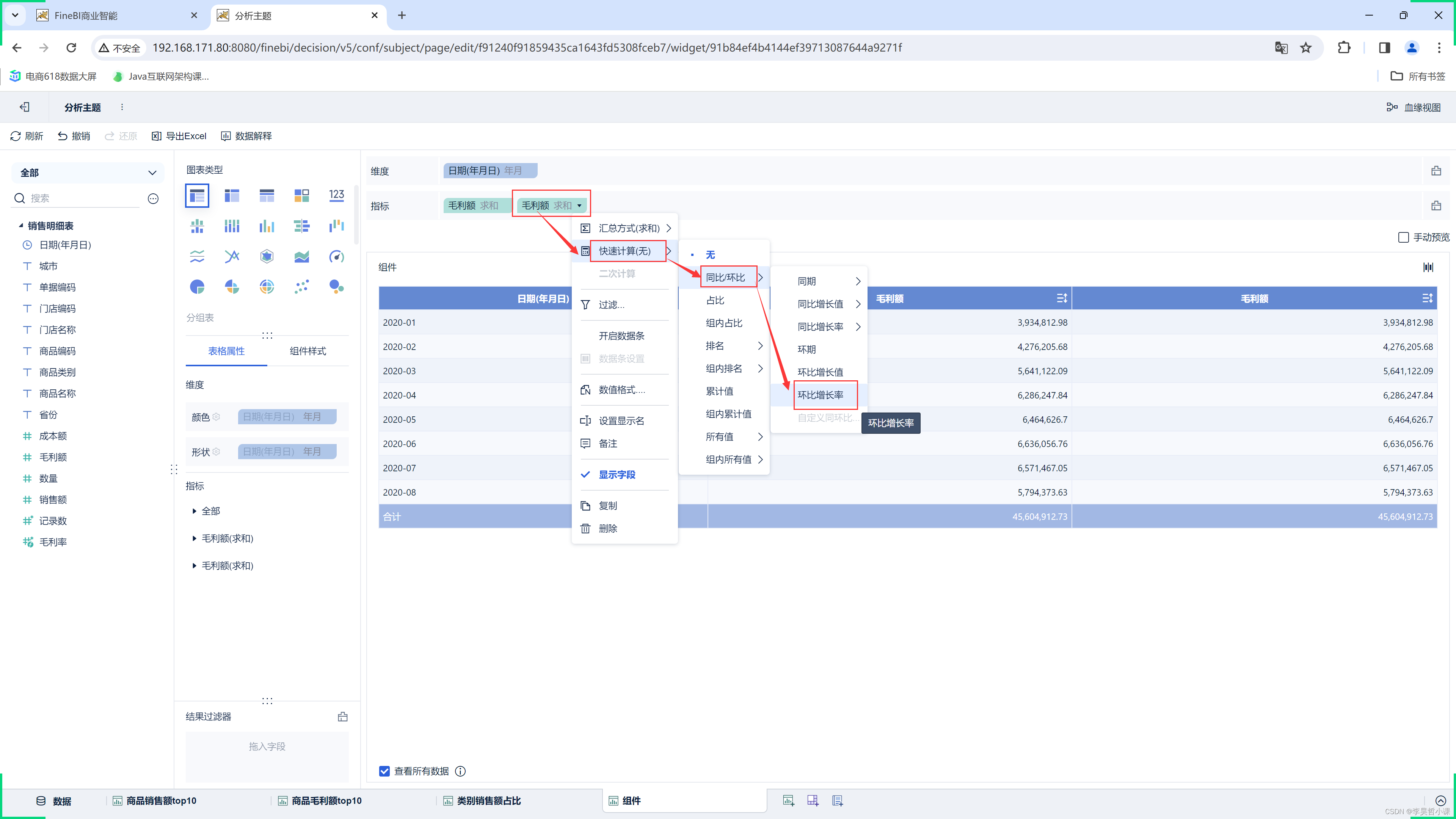The width and height of the screenshot is (1456, 819).
Task: Click the Refresh (刷新) toolbar button
Action: (x=27, y=136)
